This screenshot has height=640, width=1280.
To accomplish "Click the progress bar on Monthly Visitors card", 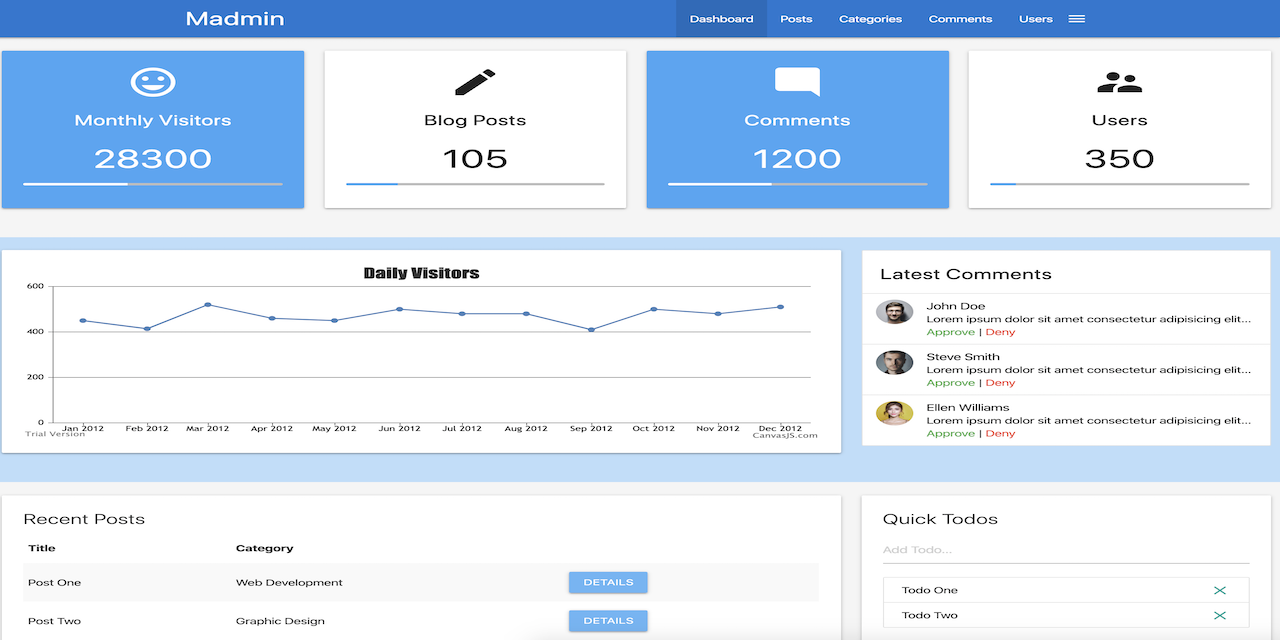I will (x=152, y=184).
